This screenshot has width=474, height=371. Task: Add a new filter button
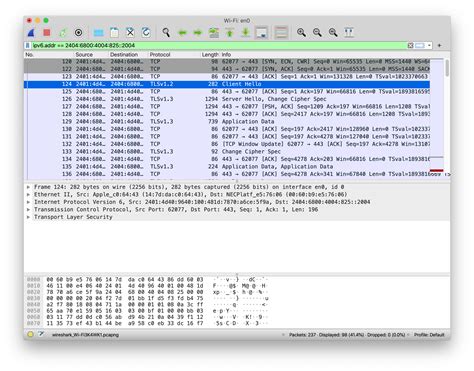tap(439, 45)
